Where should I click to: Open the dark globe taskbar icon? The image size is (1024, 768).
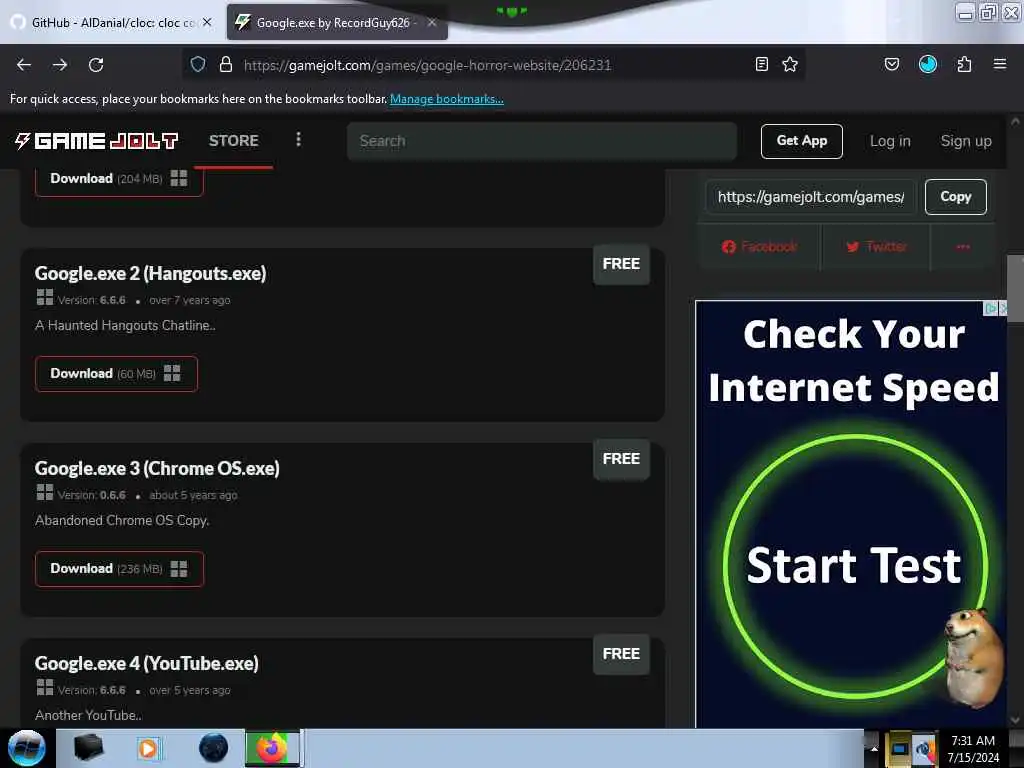click(213, 748)
